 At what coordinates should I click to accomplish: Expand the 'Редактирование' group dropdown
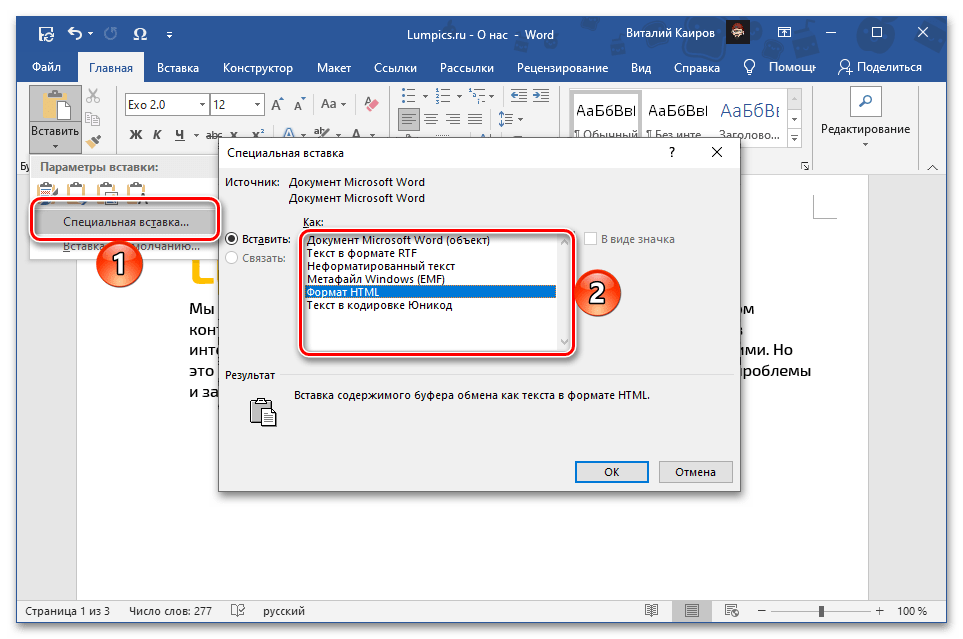(865, 143)
